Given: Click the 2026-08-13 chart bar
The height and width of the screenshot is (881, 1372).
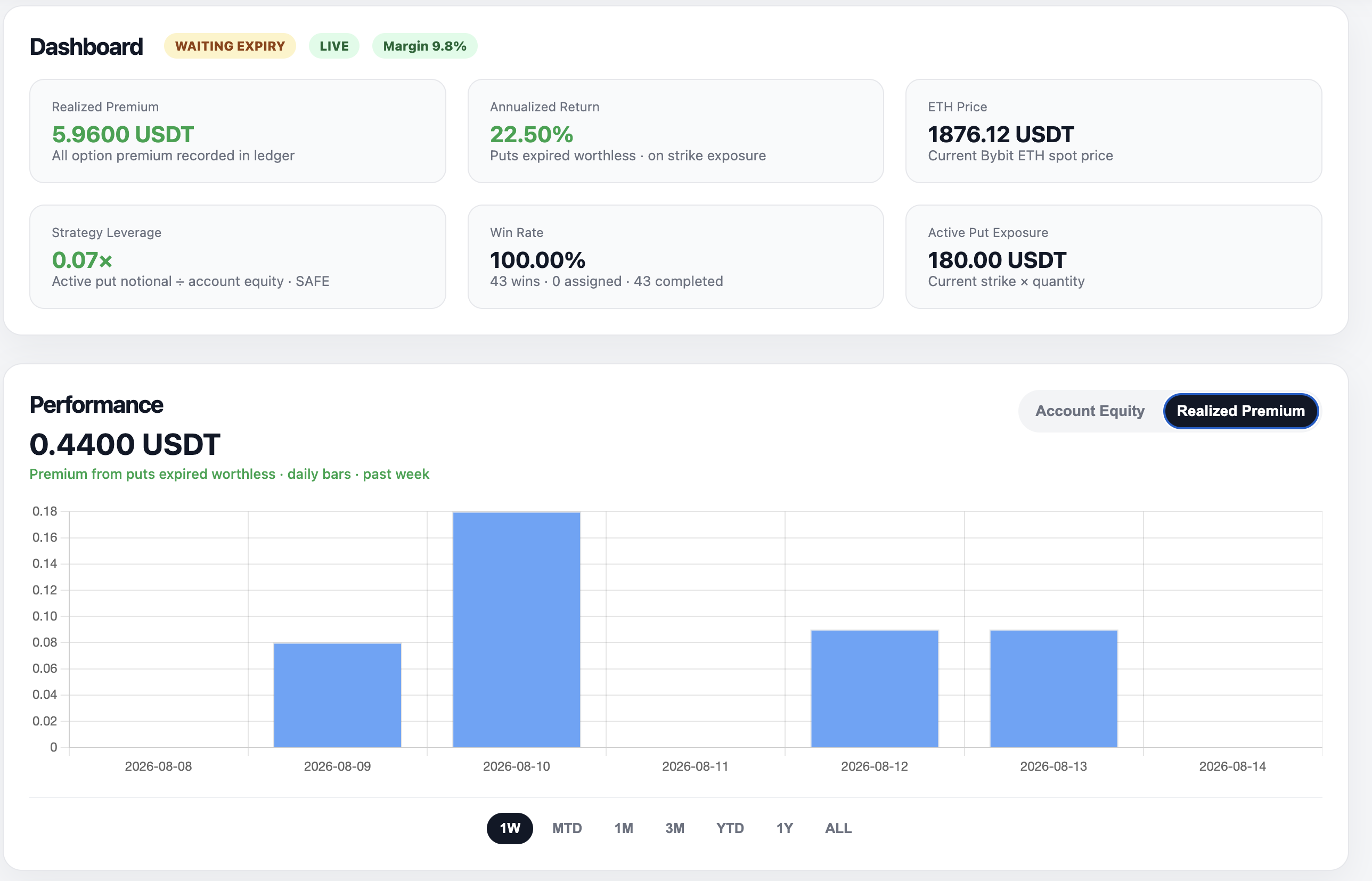Looking at the screenshot, I should [1053, 688].
